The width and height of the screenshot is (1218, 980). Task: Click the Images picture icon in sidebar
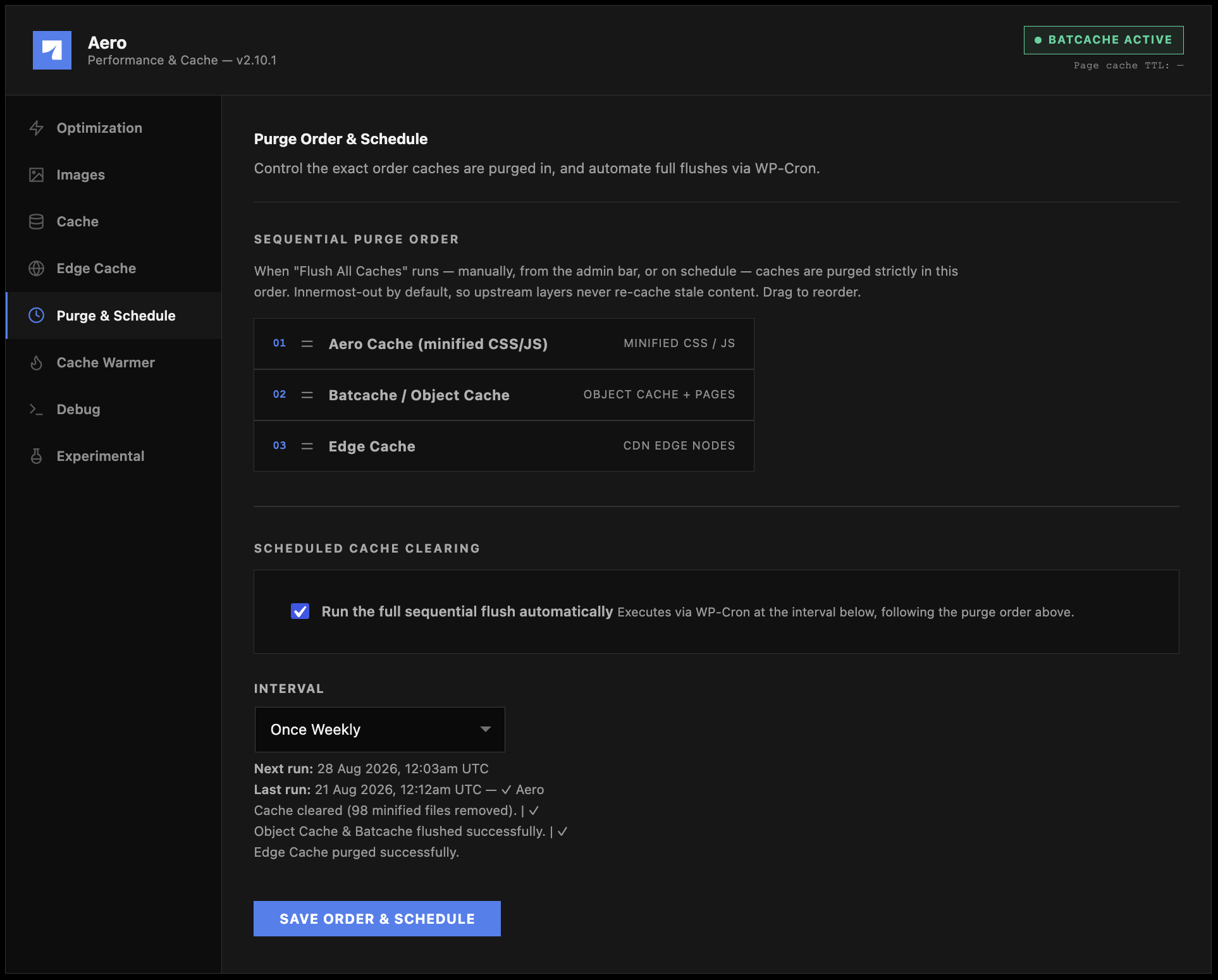[x=37, y=175]
